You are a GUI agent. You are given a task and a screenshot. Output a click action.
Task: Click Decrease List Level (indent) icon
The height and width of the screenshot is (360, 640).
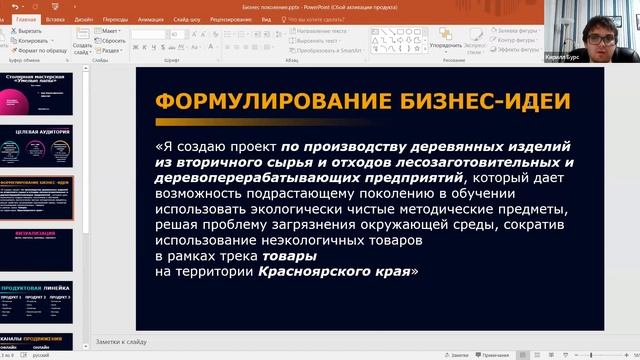[257, 35]
